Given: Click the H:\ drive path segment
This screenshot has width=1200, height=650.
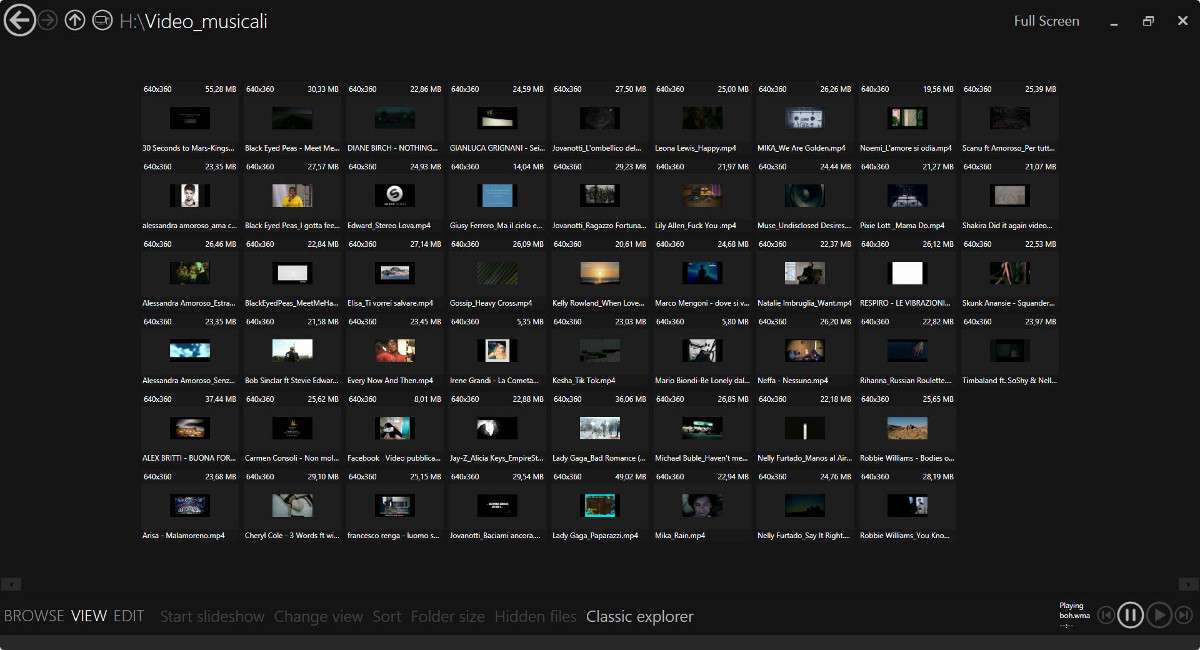Looking at the screenshot, I should tap(132, 21).
